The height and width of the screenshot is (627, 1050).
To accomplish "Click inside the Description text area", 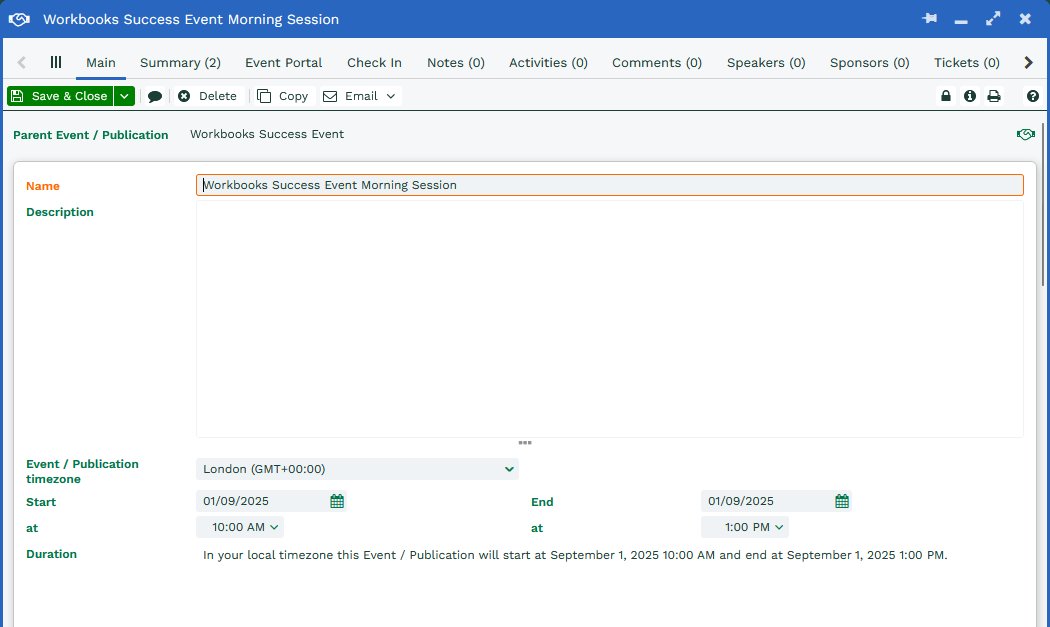I will 609,319.
